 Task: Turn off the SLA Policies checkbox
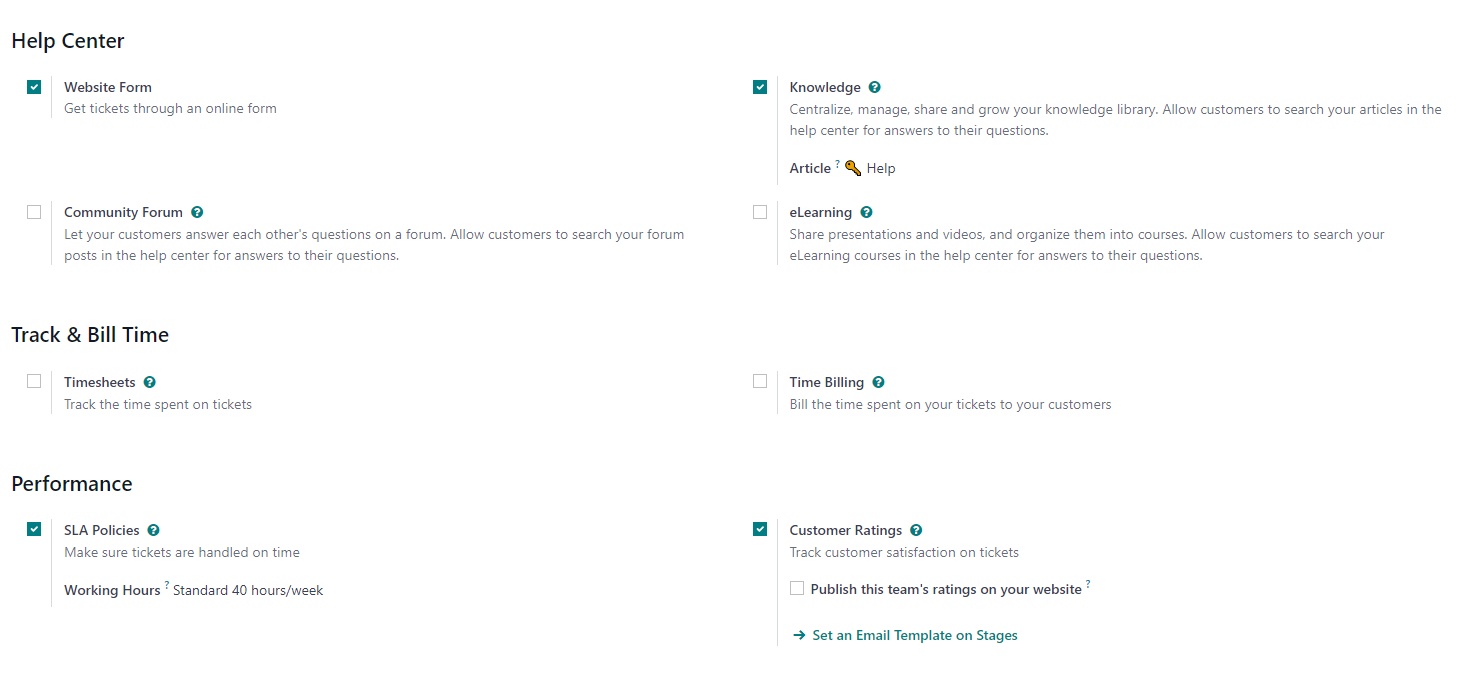pos(34,529)
